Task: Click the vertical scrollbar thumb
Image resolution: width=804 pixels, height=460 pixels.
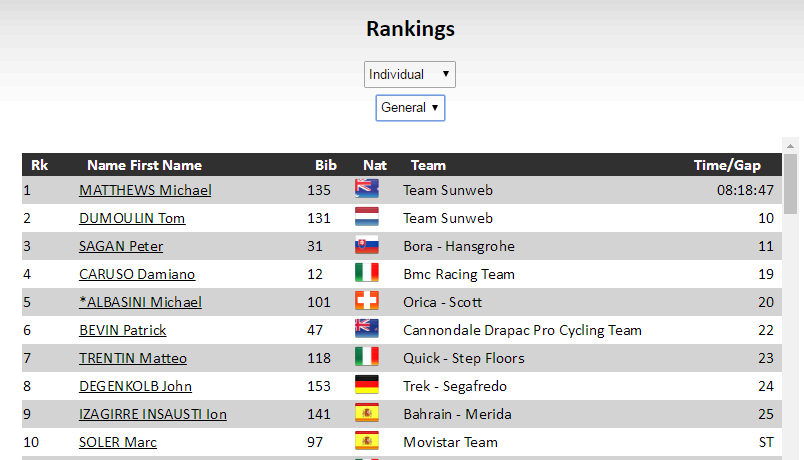Action: coord(790,185)
